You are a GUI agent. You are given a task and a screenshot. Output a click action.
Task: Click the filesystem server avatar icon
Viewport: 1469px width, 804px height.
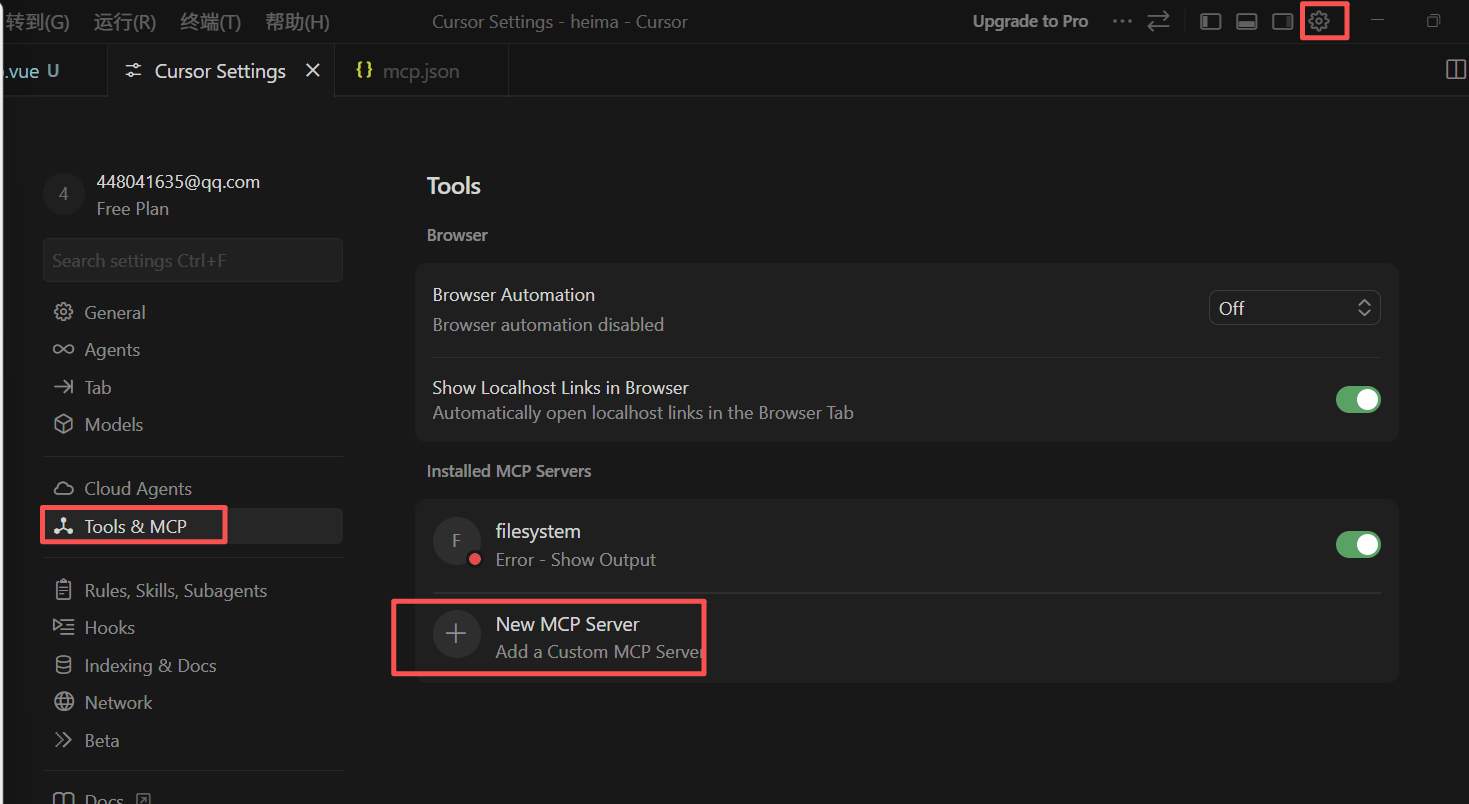pos(456,541)
